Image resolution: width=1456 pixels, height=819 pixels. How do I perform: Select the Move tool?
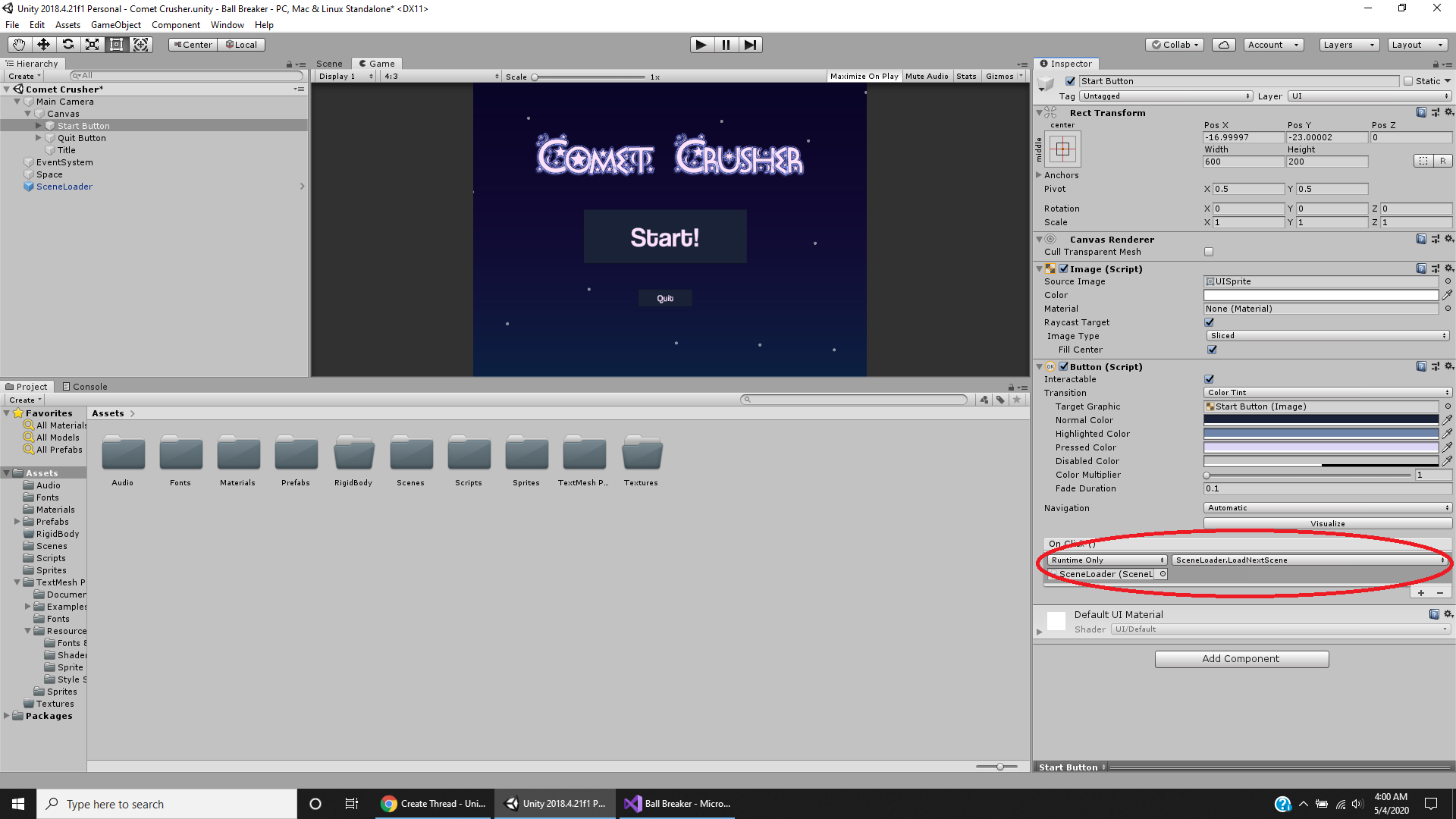(x=43, y=45)
